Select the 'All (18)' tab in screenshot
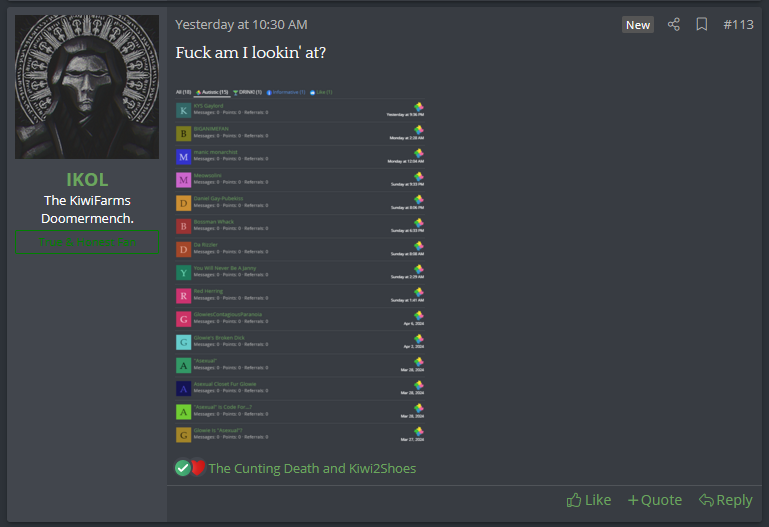 pyautogui.click(x=183, y=92)
